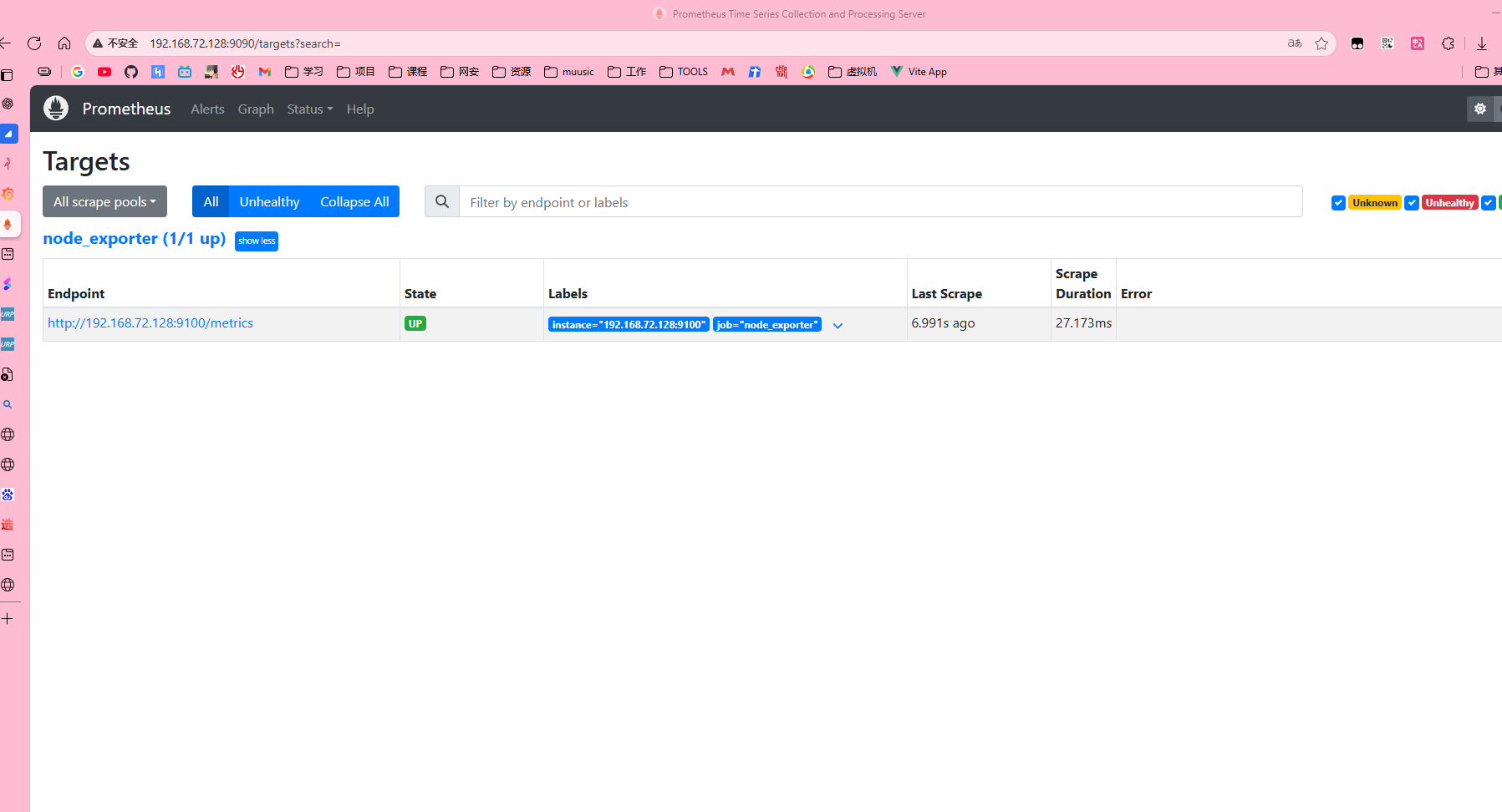Open the 资源 bookmark folder
The height and width of the screenshot is (812, 1502).
[x=512, y=72]
